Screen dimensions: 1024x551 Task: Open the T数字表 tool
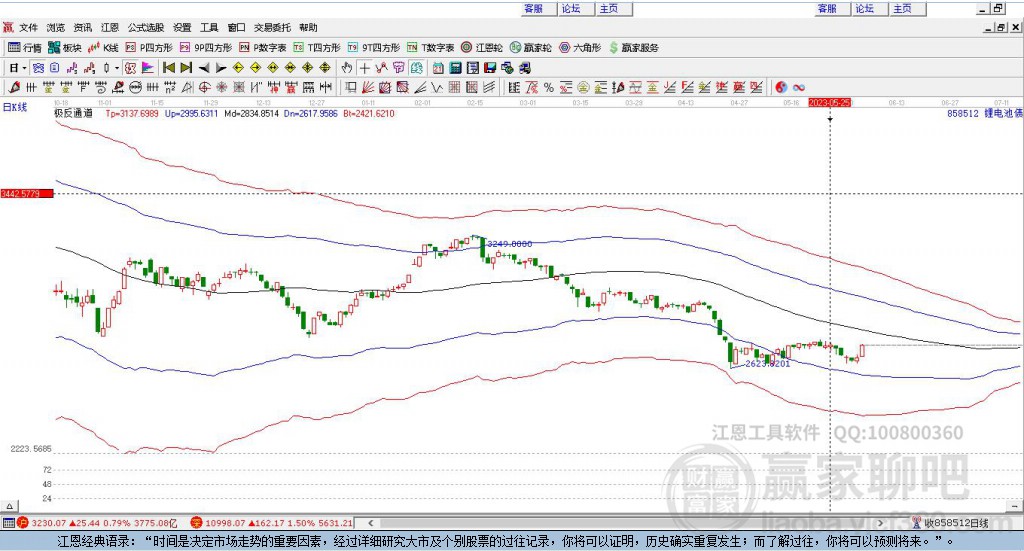click(430, 48)
